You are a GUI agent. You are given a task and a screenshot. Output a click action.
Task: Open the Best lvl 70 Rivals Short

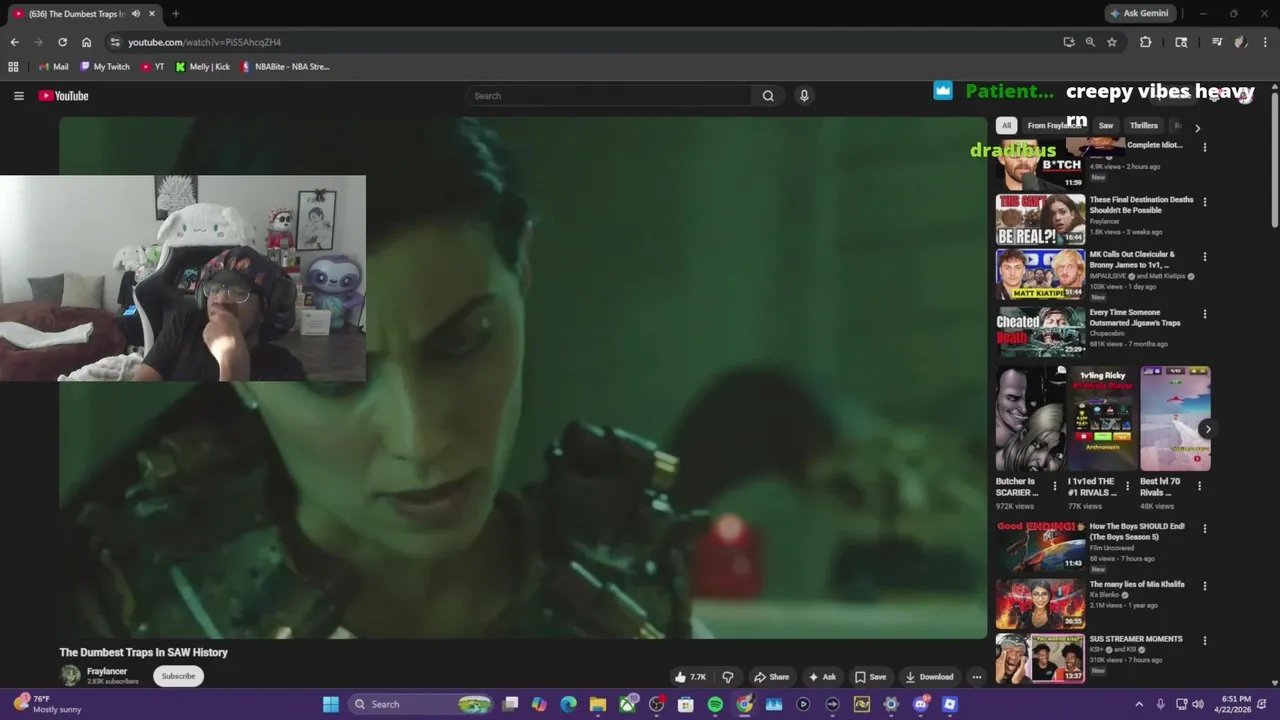[x=1175, y=418]
